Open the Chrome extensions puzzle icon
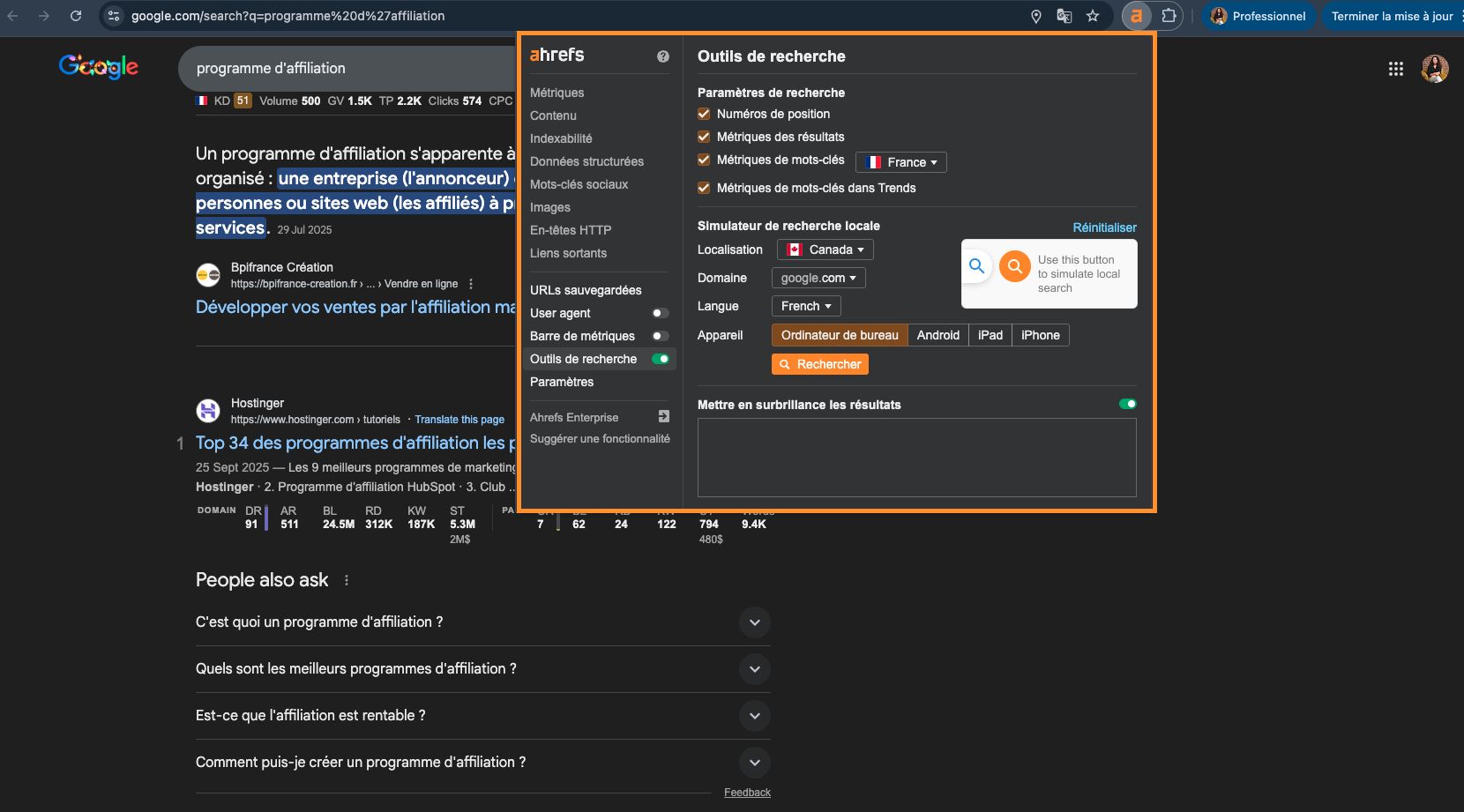The height and width of the screenshot is (812, 1464). pos(1169,16)
